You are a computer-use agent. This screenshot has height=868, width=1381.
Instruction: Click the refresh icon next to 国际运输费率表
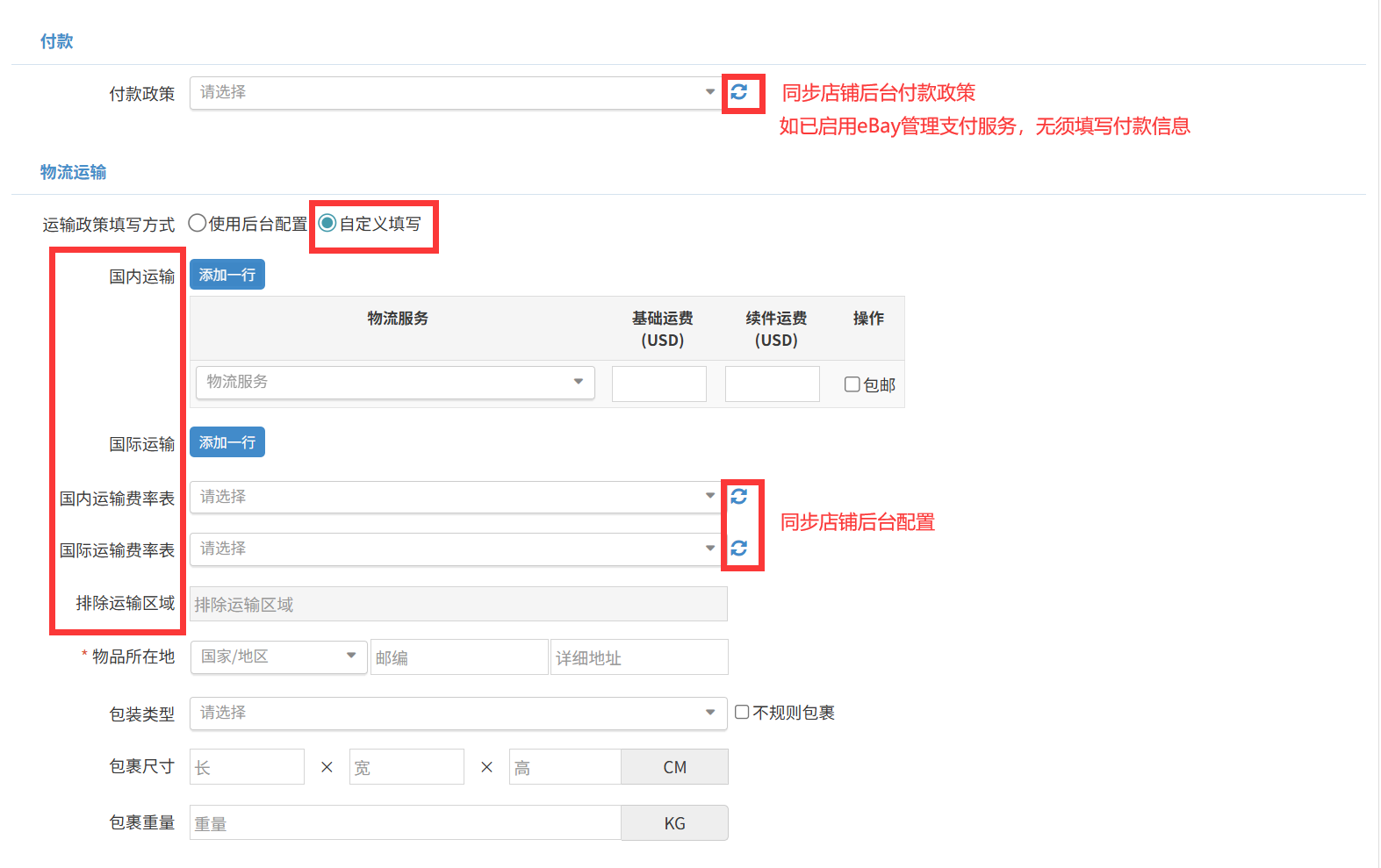click(x=739, y=549)
